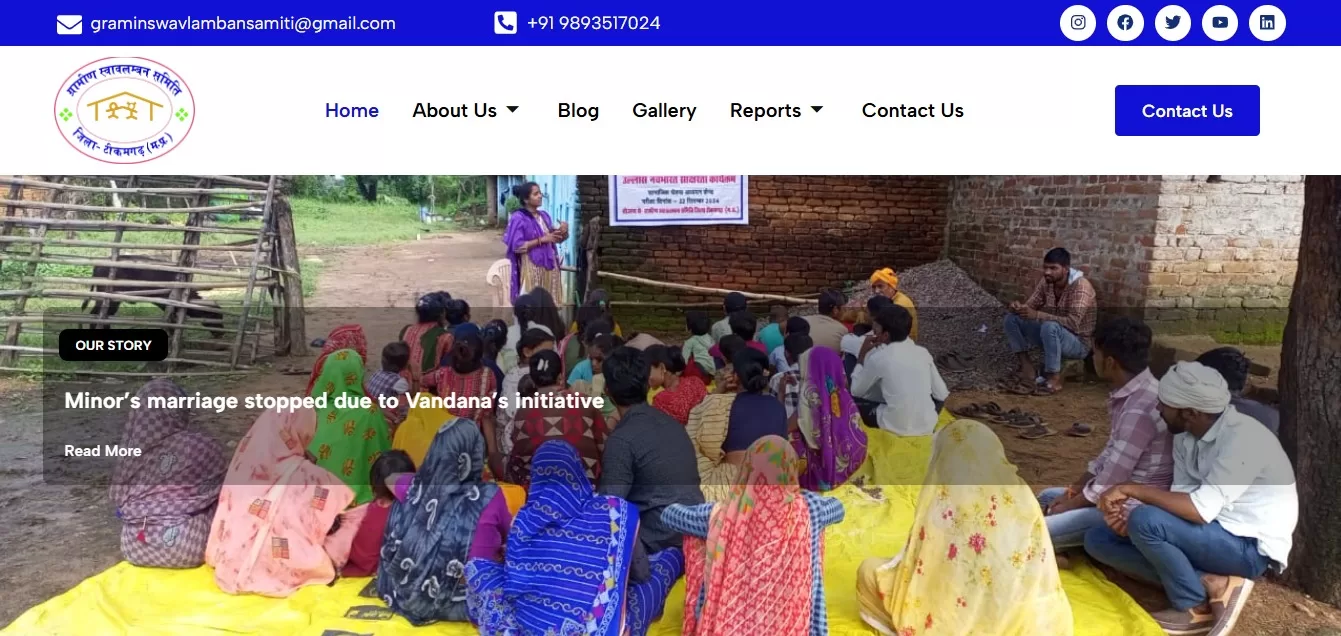This screenshot has width=1341, height=636.
Task: Open the LinkedIn social icon
Action: click(x=1267, y=23)
